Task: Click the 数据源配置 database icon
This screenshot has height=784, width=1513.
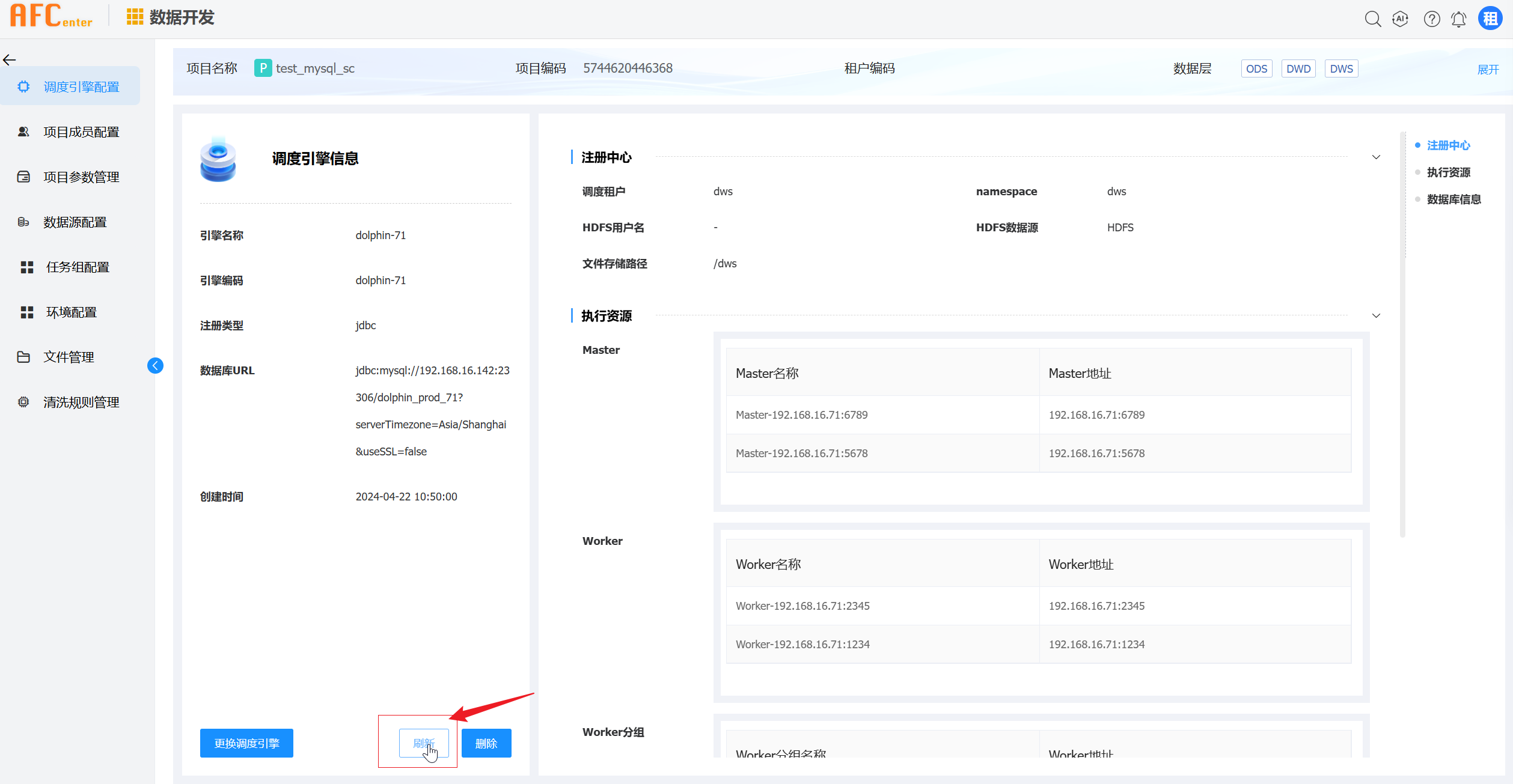Action: coord(23,222)
